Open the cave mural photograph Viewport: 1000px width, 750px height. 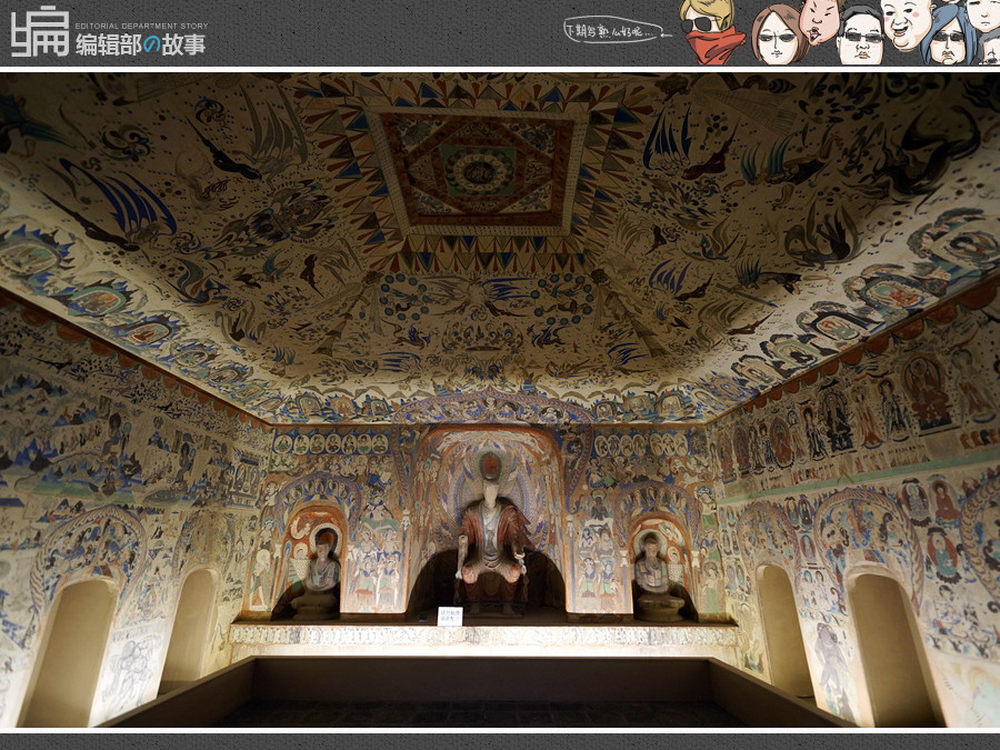pos(500,400)
